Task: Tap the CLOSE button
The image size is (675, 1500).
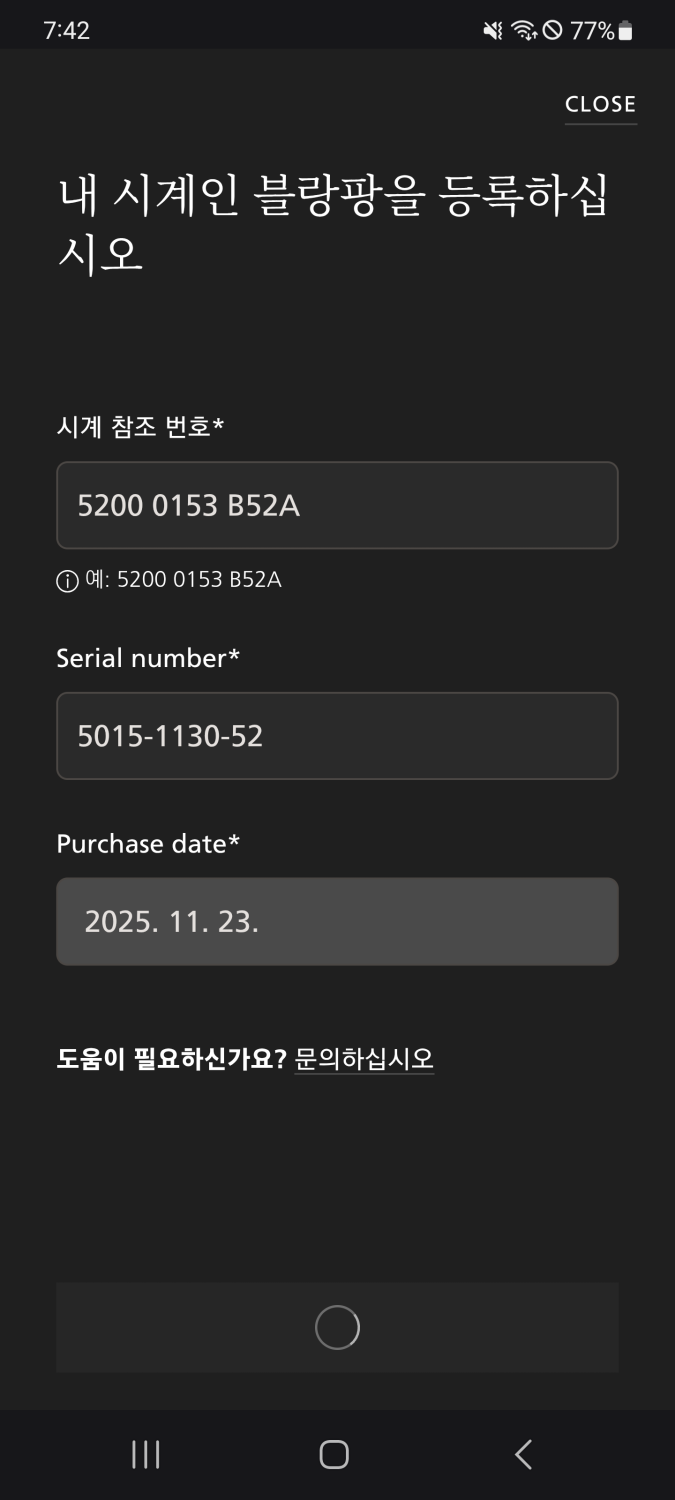Action: (600, 104)
